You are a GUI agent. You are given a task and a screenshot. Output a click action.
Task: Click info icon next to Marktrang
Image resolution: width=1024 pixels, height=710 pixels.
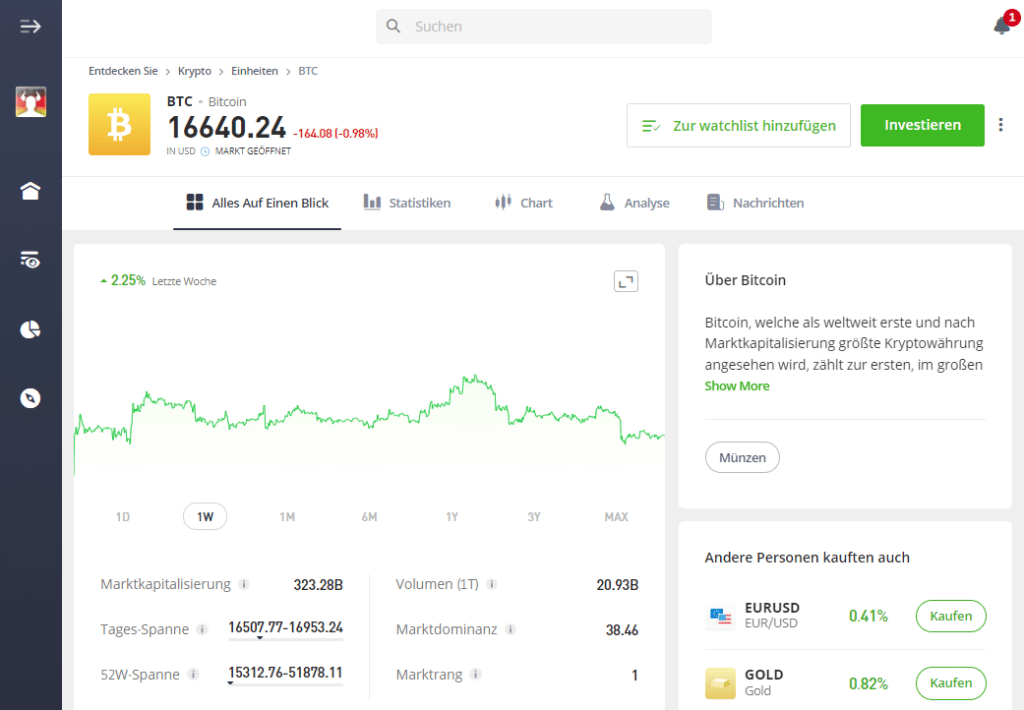(475, 674)
